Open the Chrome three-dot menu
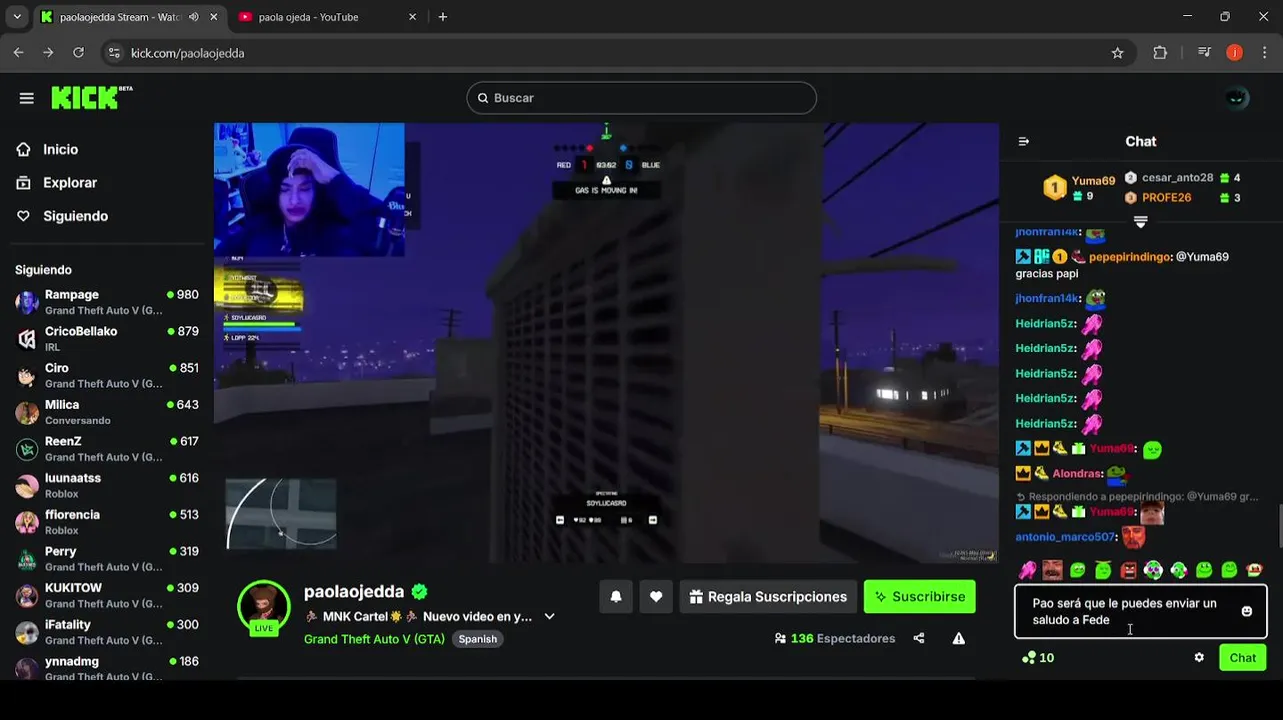This screenshot has height=720, width=1283. tap(1265, 53)
